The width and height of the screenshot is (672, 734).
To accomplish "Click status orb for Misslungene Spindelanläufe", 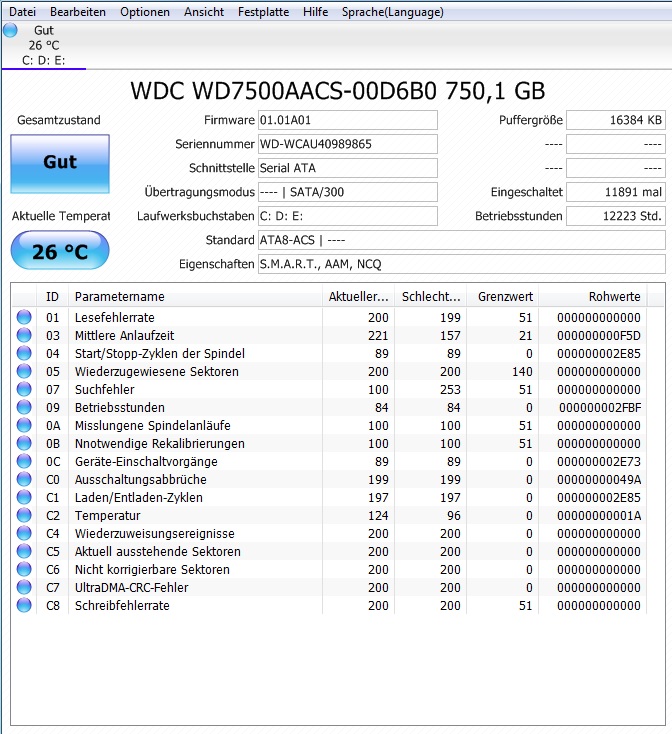I will [24, 425].
